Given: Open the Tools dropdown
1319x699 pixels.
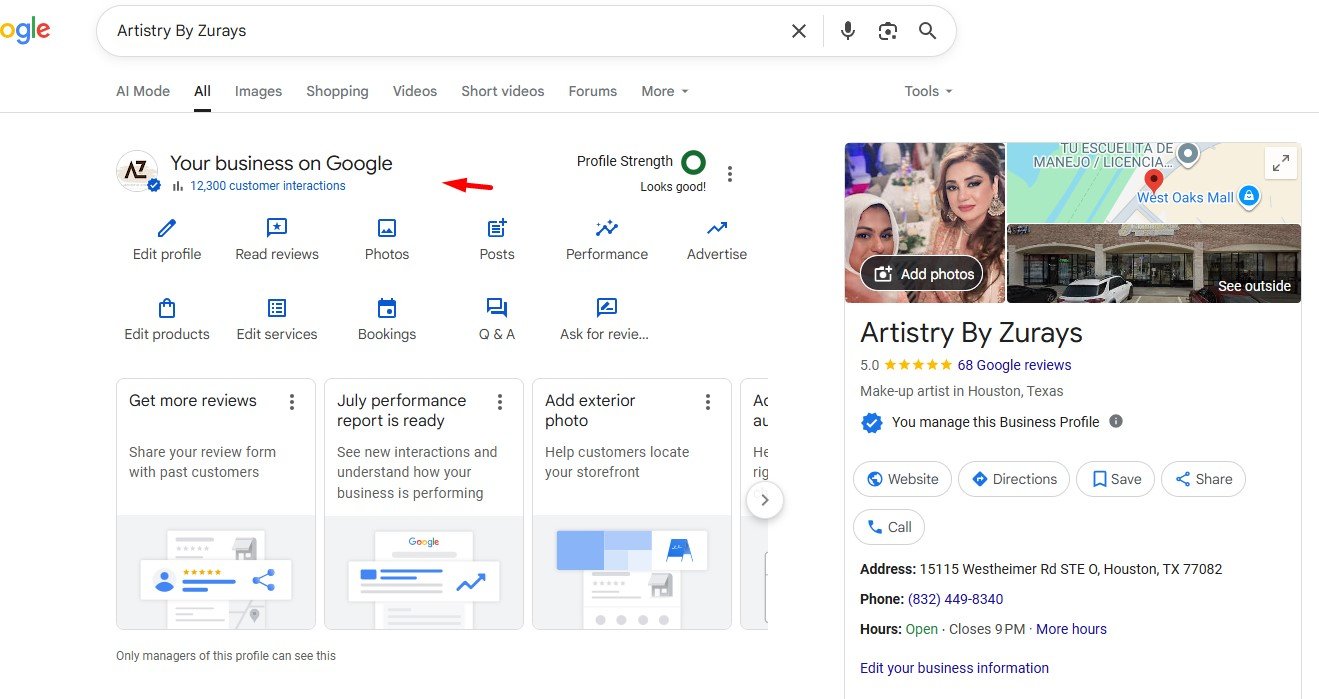Looking at the screenshot, I should [928, 91].
